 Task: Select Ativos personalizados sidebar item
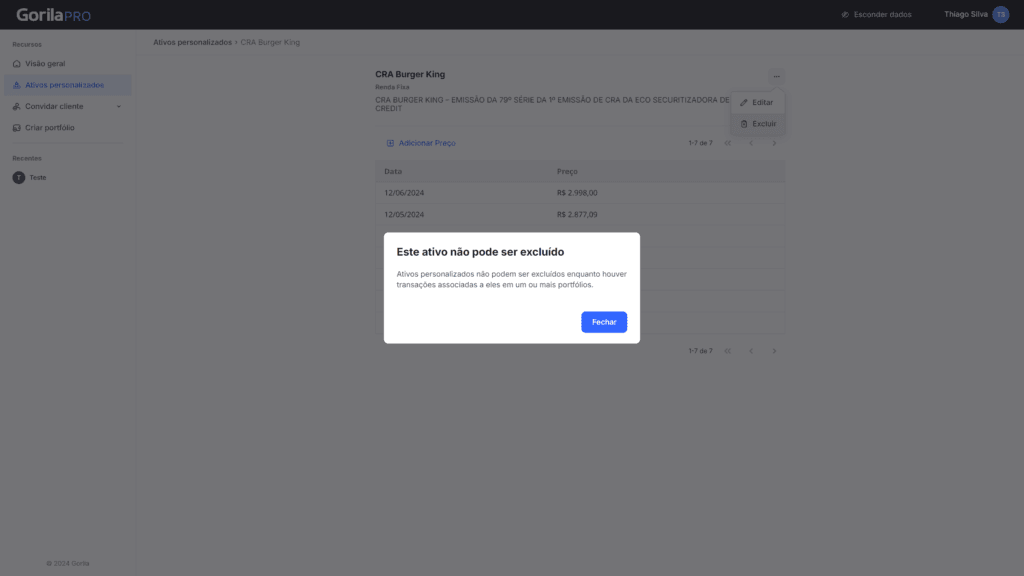click(x=68, y=85)
